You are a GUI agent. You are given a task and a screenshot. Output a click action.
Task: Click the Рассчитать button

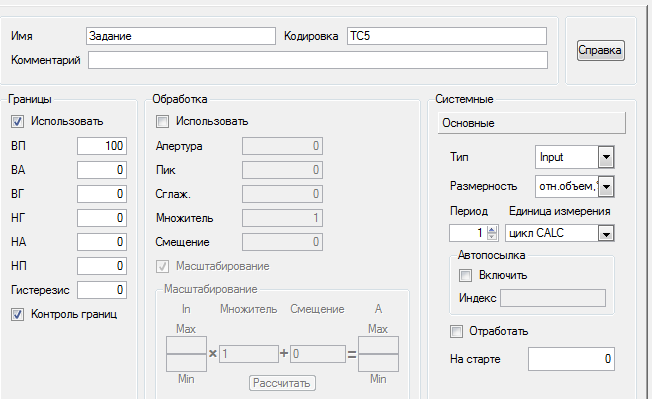[282, 383]
